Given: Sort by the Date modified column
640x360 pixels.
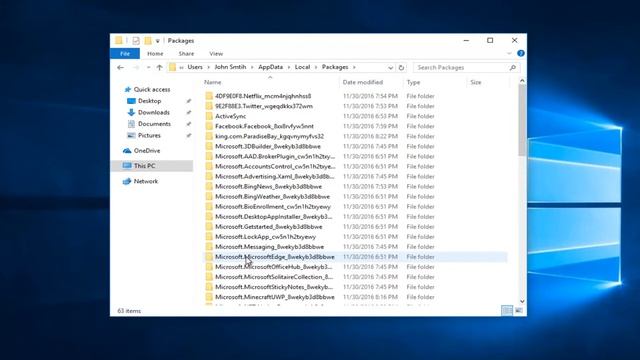Looking at the screenshot, I should (362, 82).
